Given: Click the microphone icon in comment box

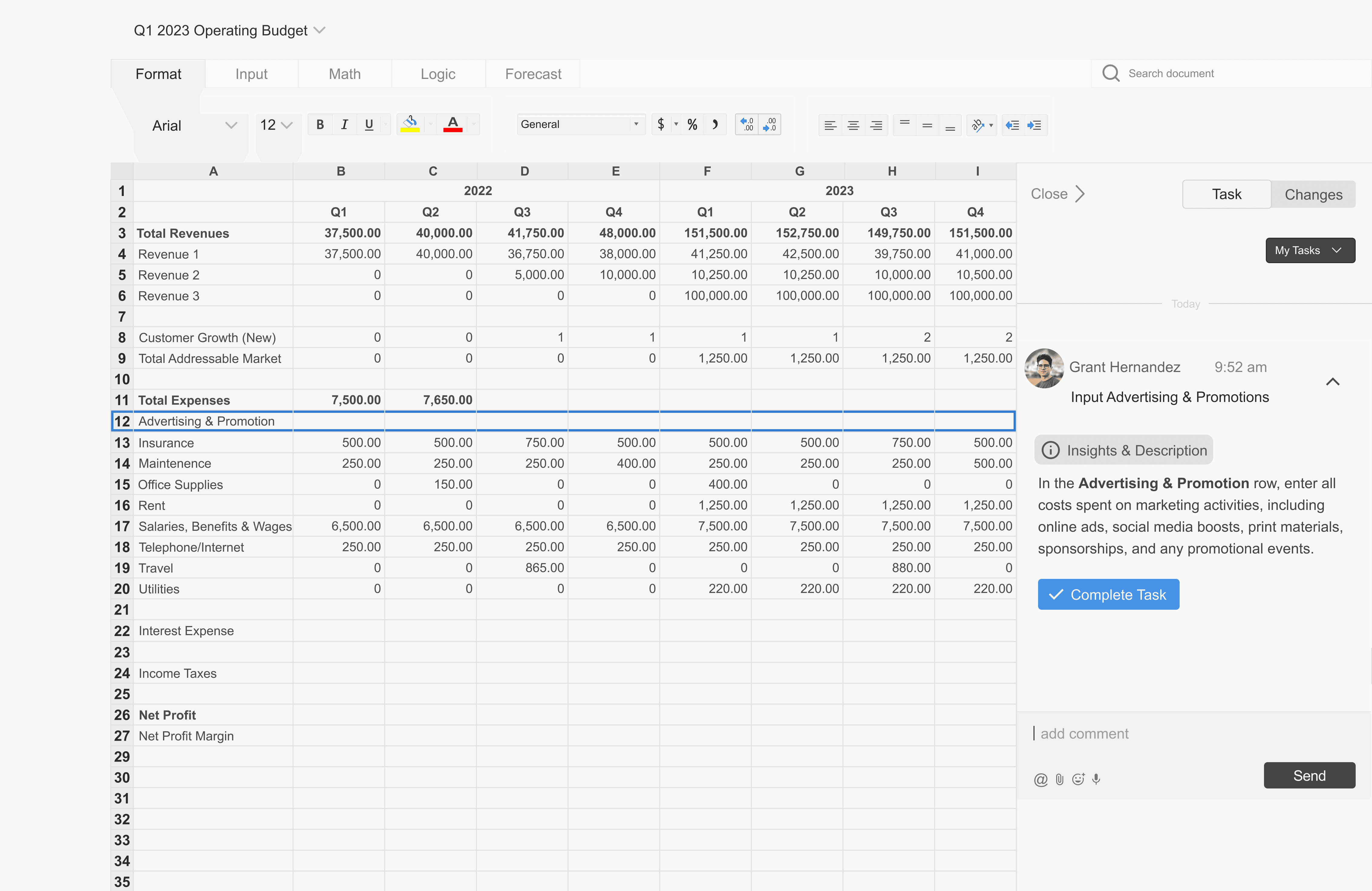Looking at the screenshot, I should click(x=1096, y=779).
